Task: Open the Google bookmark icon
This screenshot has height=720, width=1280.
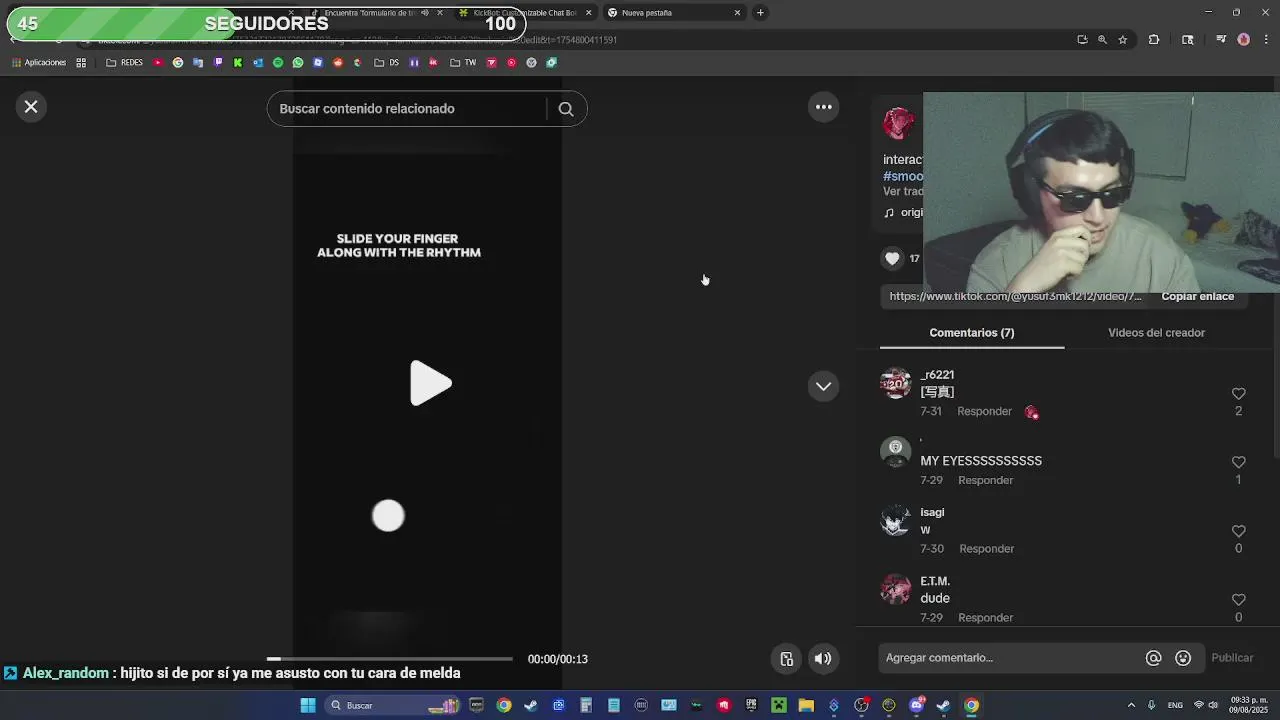Action: (x=178, y=63)
